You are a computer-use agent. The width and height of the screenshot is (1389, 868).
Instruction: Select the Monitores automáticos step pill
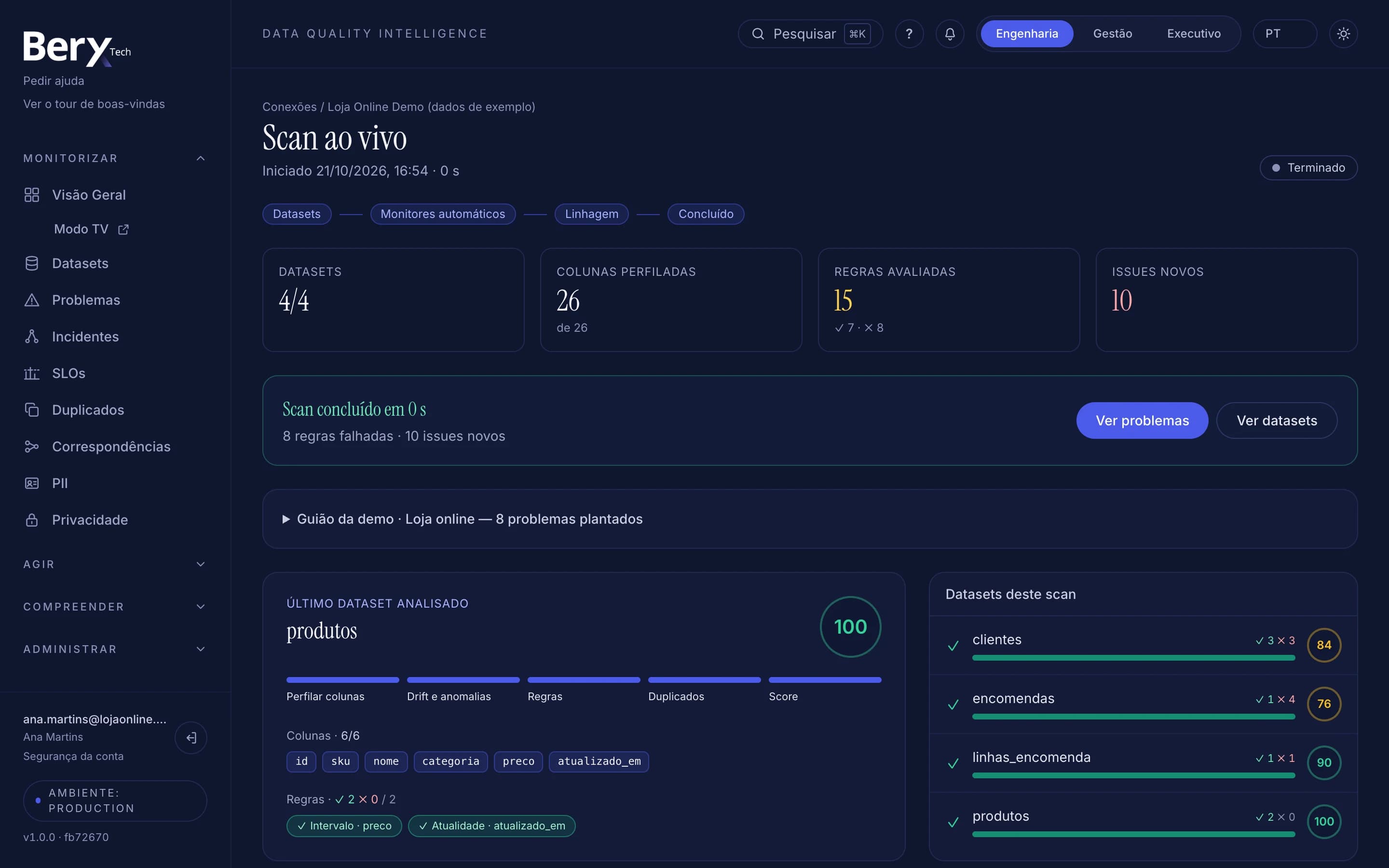pos(443,214)
